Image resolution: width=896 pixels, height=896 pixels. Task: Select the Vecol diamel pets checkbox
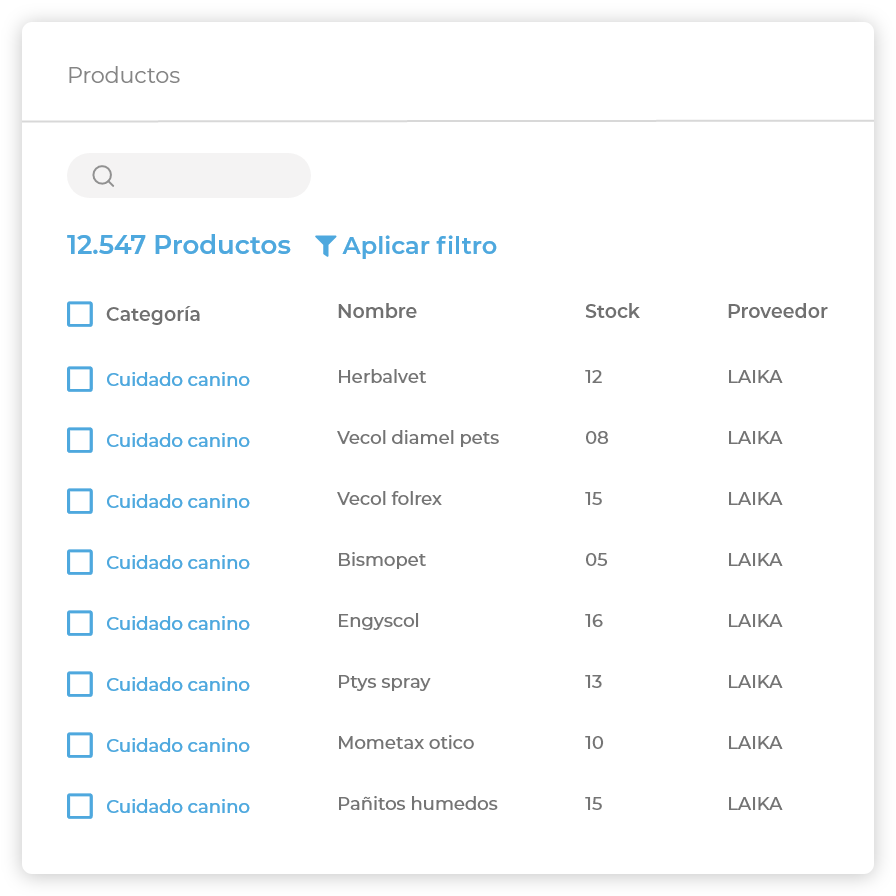coord(80,440)
